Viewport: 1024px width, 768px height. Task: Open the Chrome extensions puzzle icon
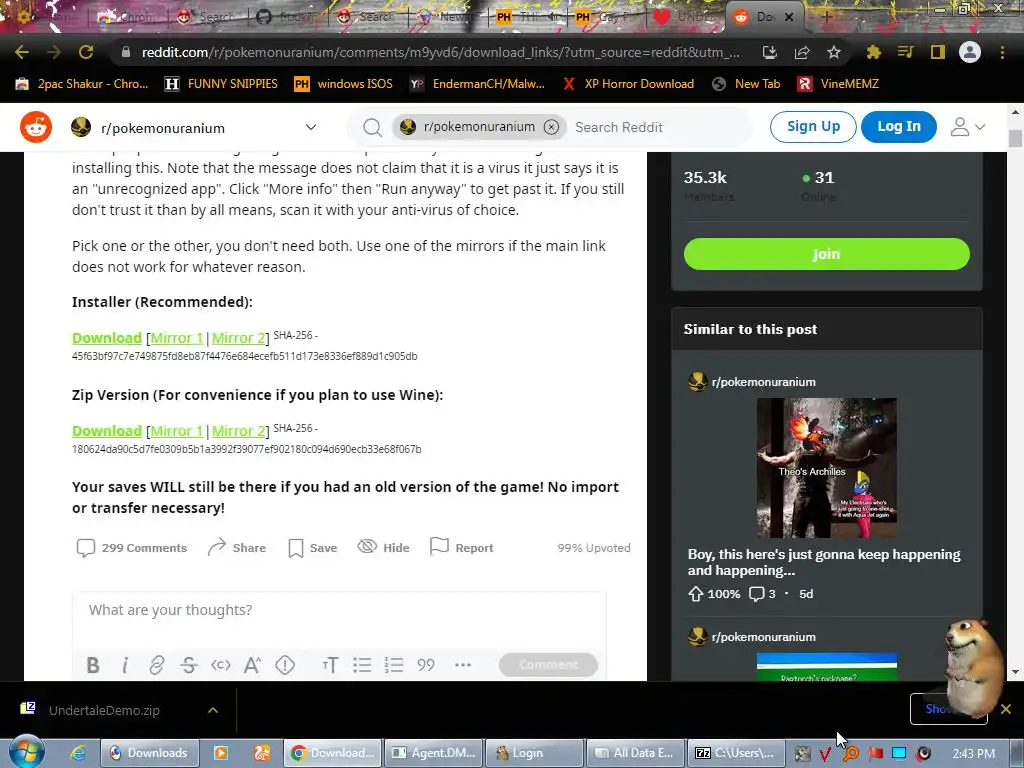pyautogui.click(x=873, y=52)
